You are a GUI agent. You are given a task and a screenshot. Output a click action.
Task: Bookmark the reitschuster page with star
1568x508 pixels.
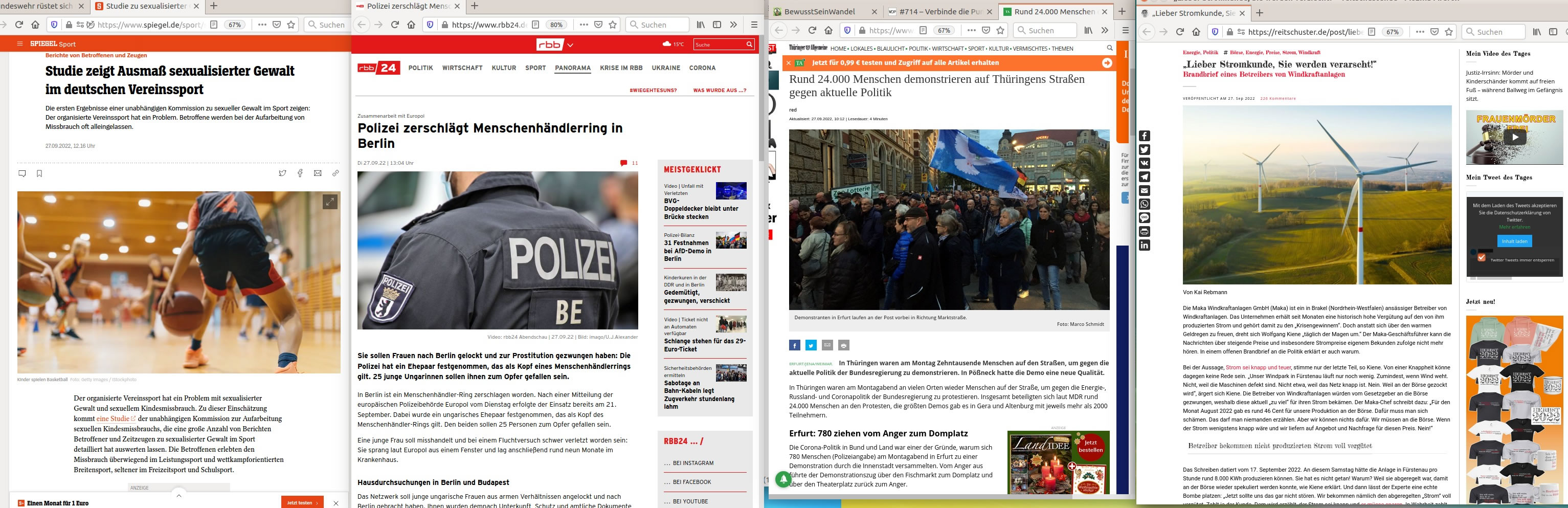pos(1449,32)
